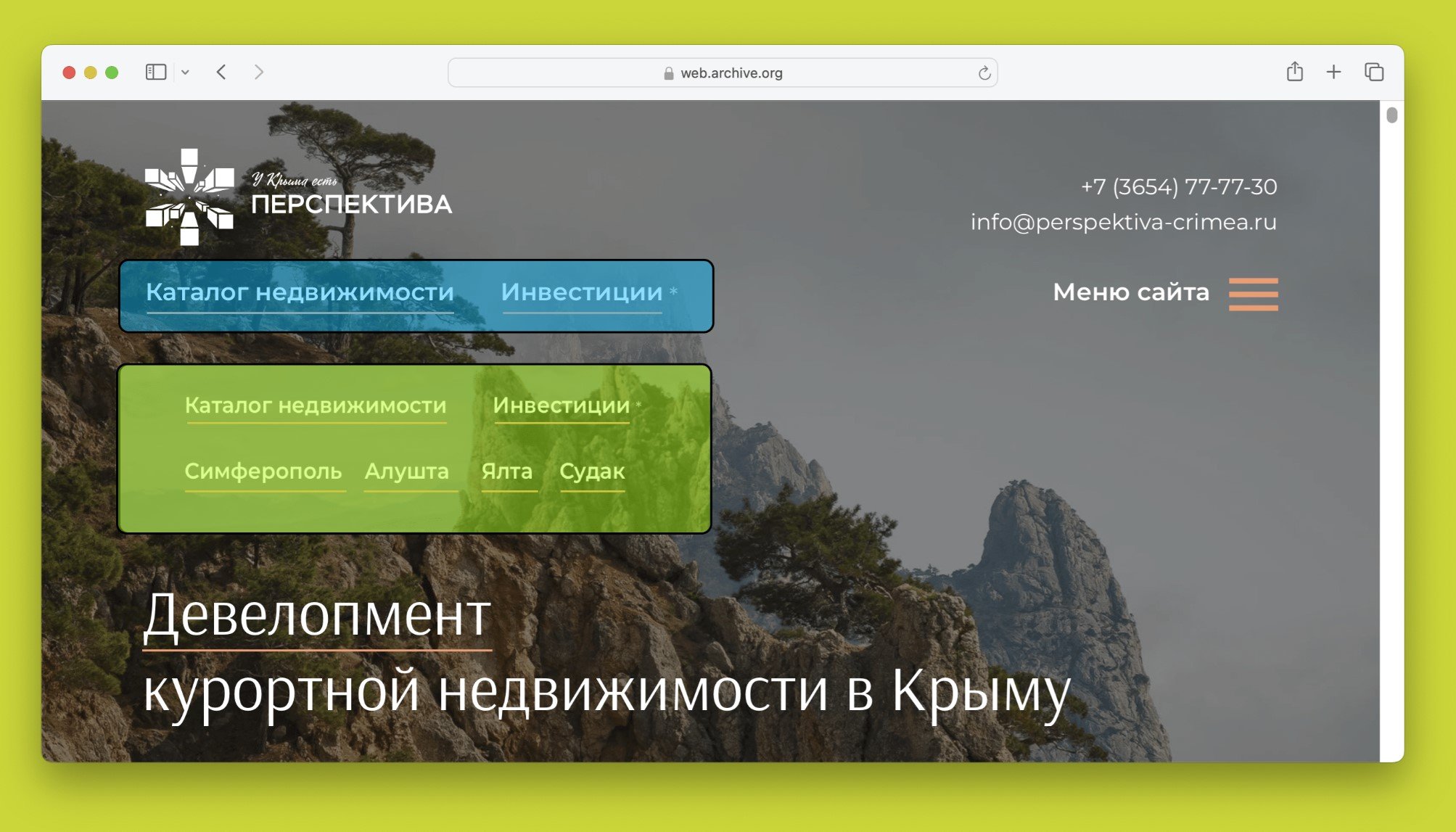This screenshot has height=832, width=1456.
Task: Select the Алушта city link
Action: (x=407, y=471)
